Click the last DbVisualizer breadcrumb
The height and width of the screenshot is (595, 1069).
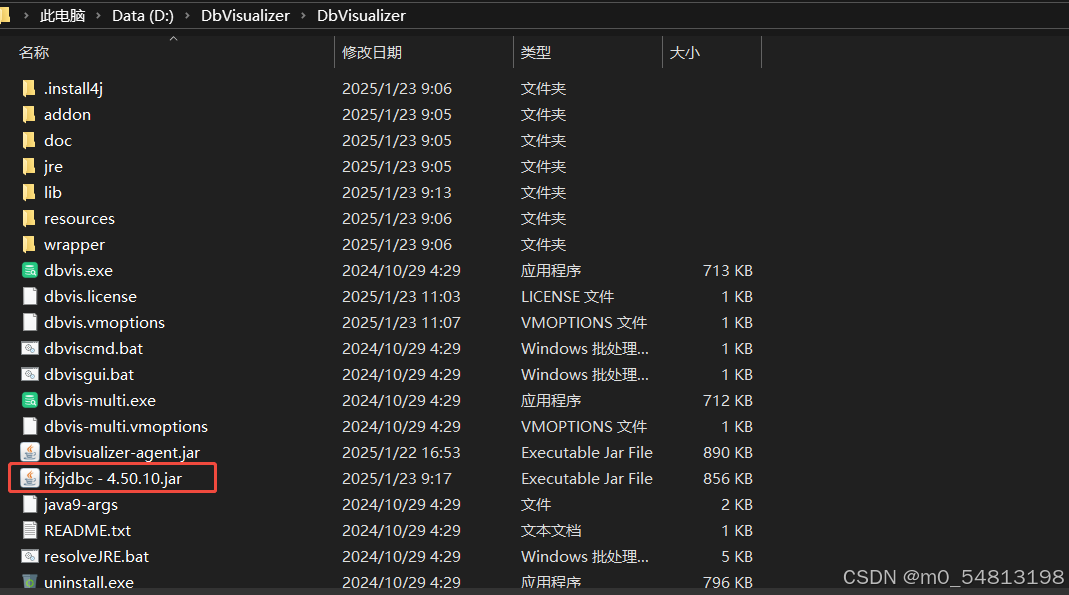361,15
